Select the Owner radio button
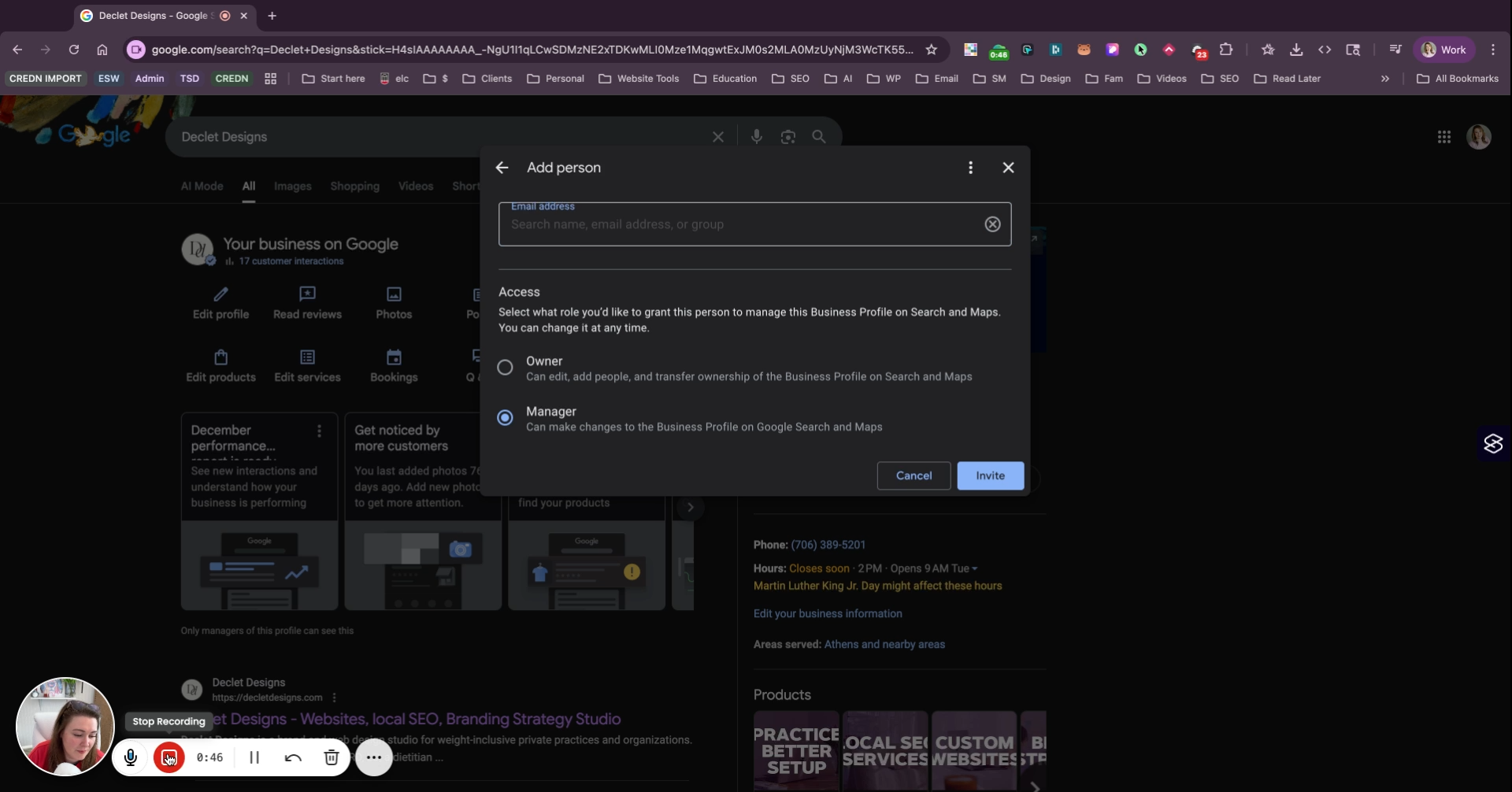Viewport: 1512px width, 792px height. click(505, 368)
